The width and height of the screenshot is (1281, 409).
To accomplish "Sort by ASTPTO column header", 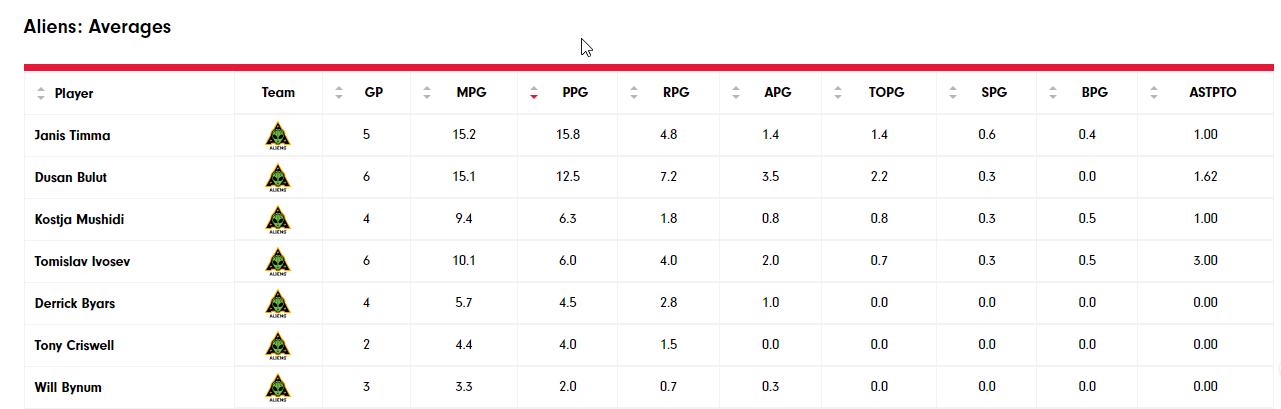I will 1212,93.
